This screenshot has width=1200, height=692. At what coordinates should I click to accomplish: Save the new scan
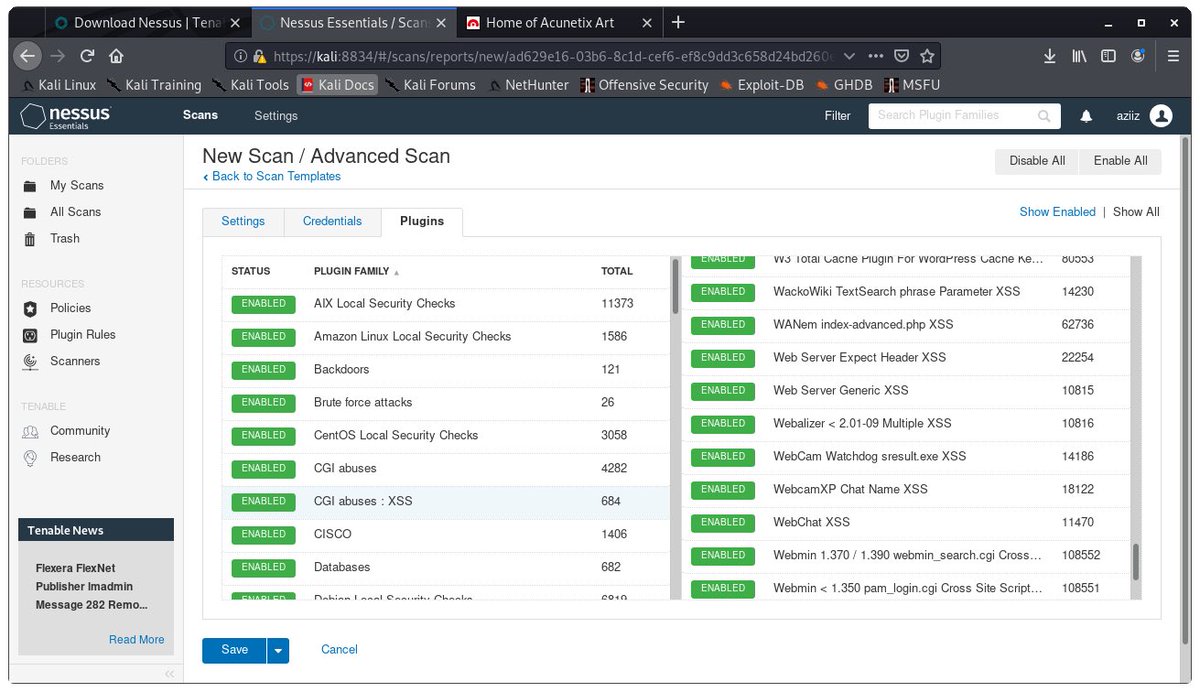(234, 650)
